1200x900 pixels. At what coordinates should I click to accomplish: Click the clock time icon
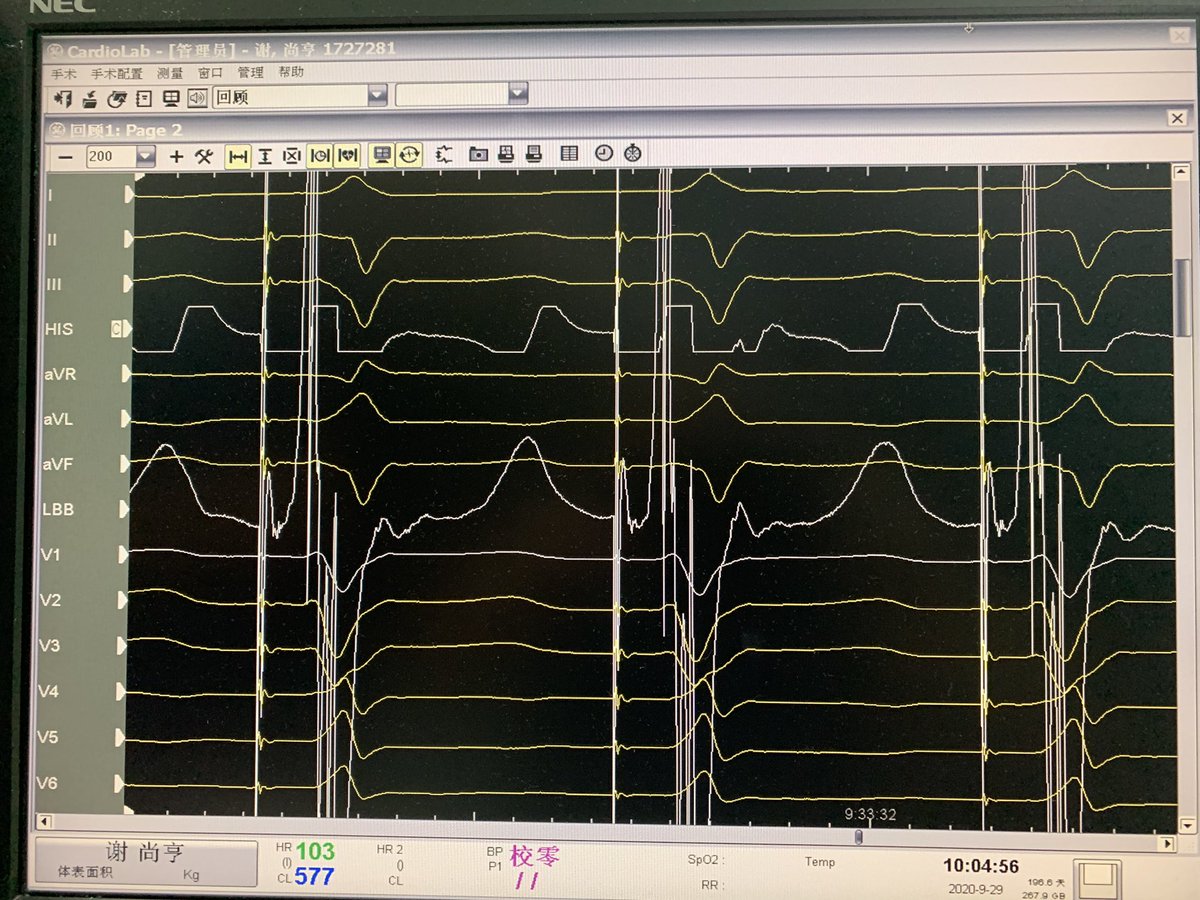[604, 154]
